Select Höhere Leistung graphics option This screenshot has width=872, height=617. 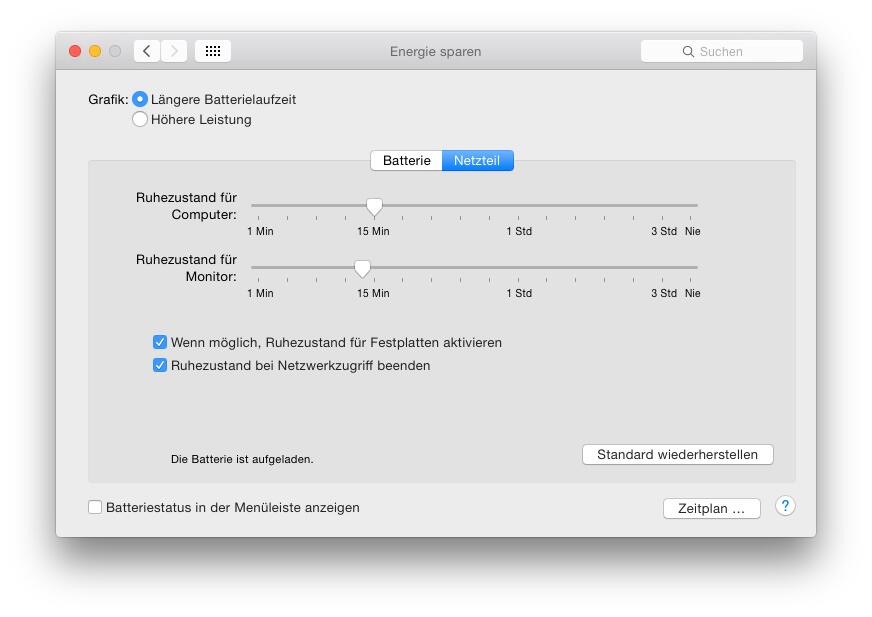[x=140, y=119]
